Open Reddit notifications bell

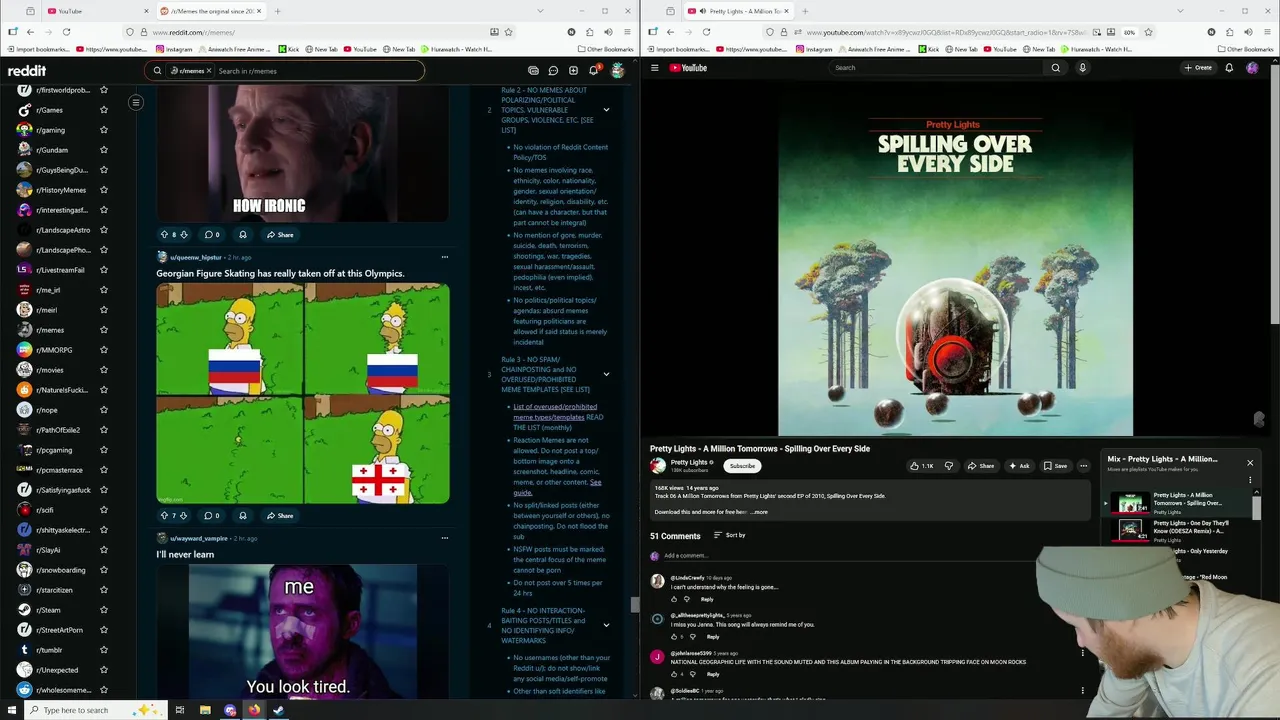pyautogui.click(x=593, y=71)
